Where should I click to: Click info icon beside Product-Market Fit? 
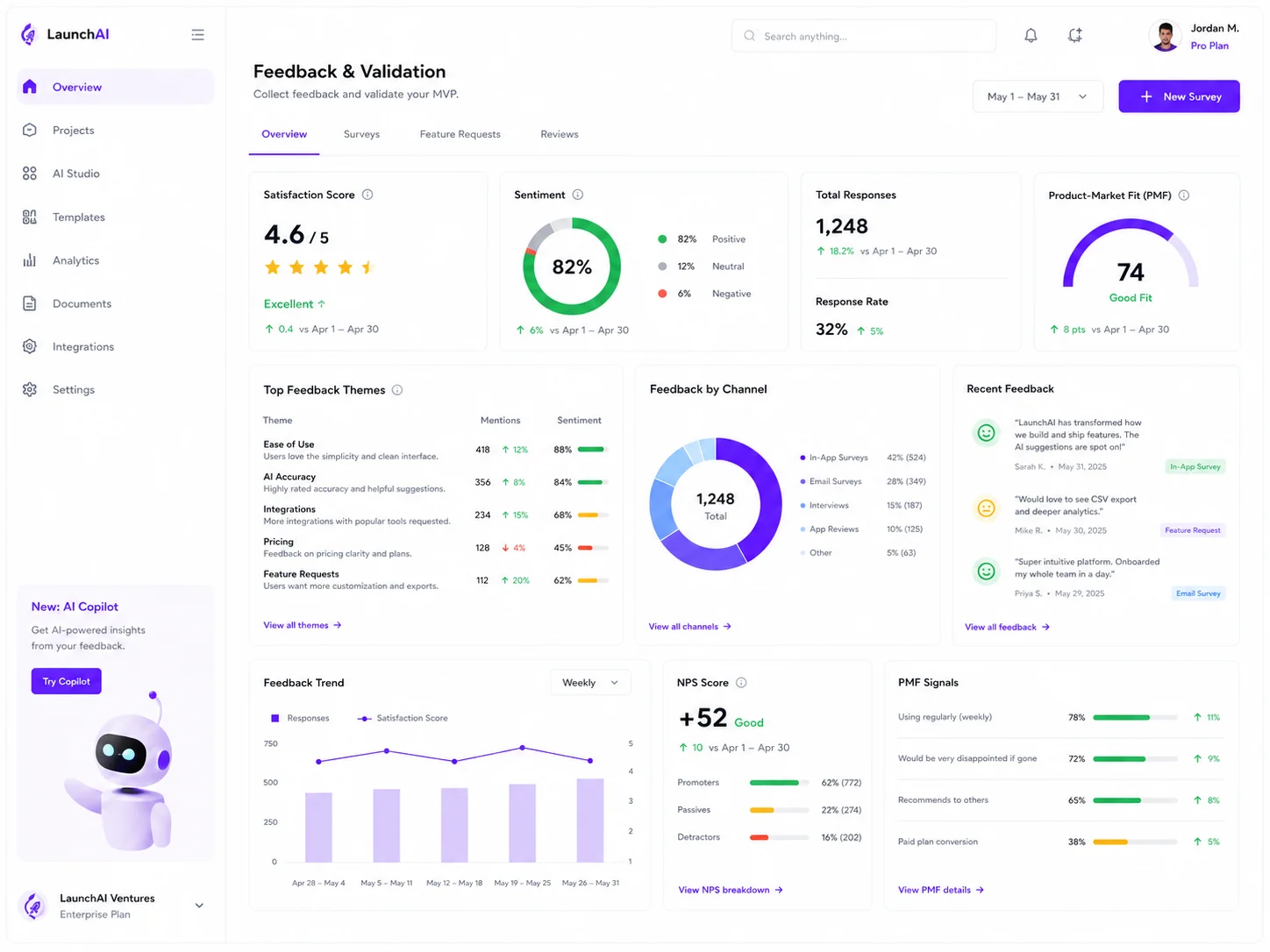[1184, 195]
